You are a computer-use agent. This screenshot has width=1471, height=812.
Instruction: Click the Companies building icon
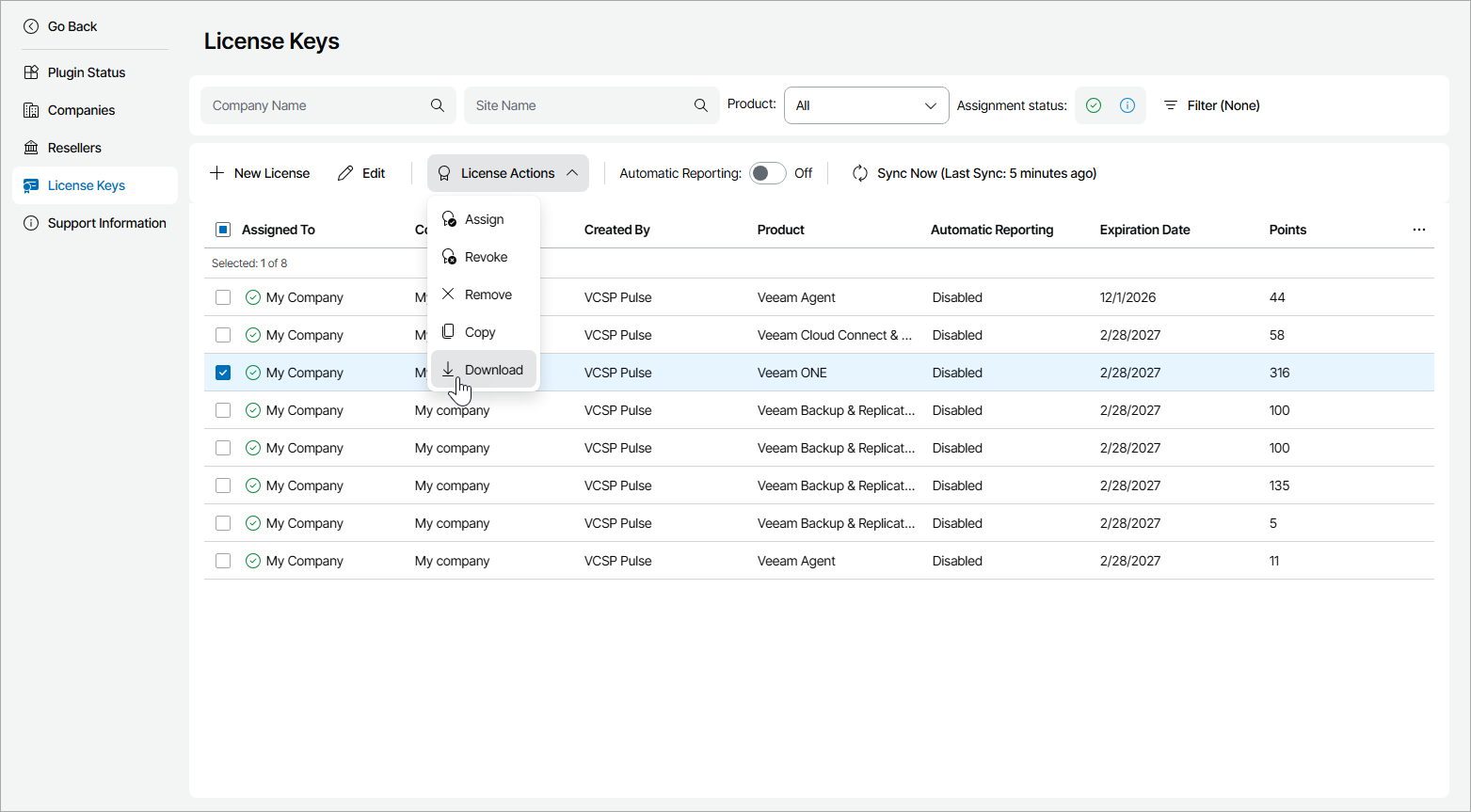31,110
